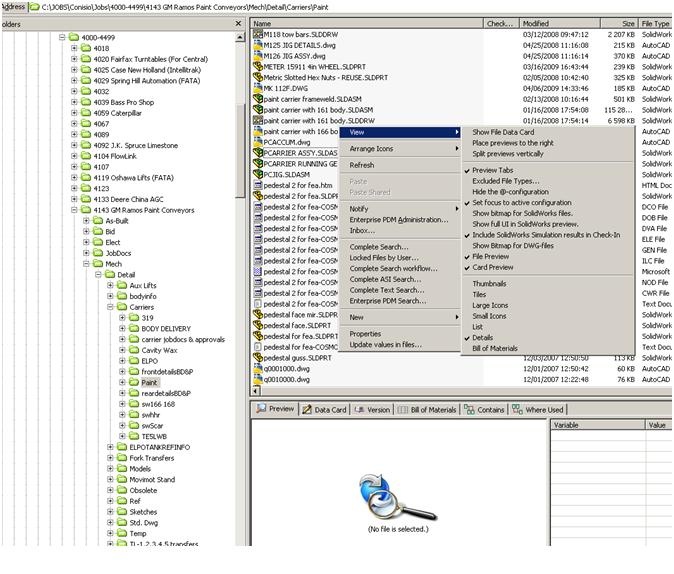
Task: Click the Data Card tab pencil icon
Action: coord(307,409)
